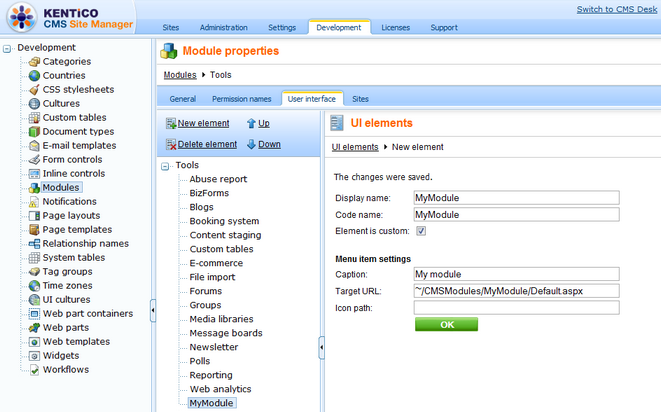Click the Tag groups icon
Viewport: 661px width, 412px height.
(x=34, y=272)
